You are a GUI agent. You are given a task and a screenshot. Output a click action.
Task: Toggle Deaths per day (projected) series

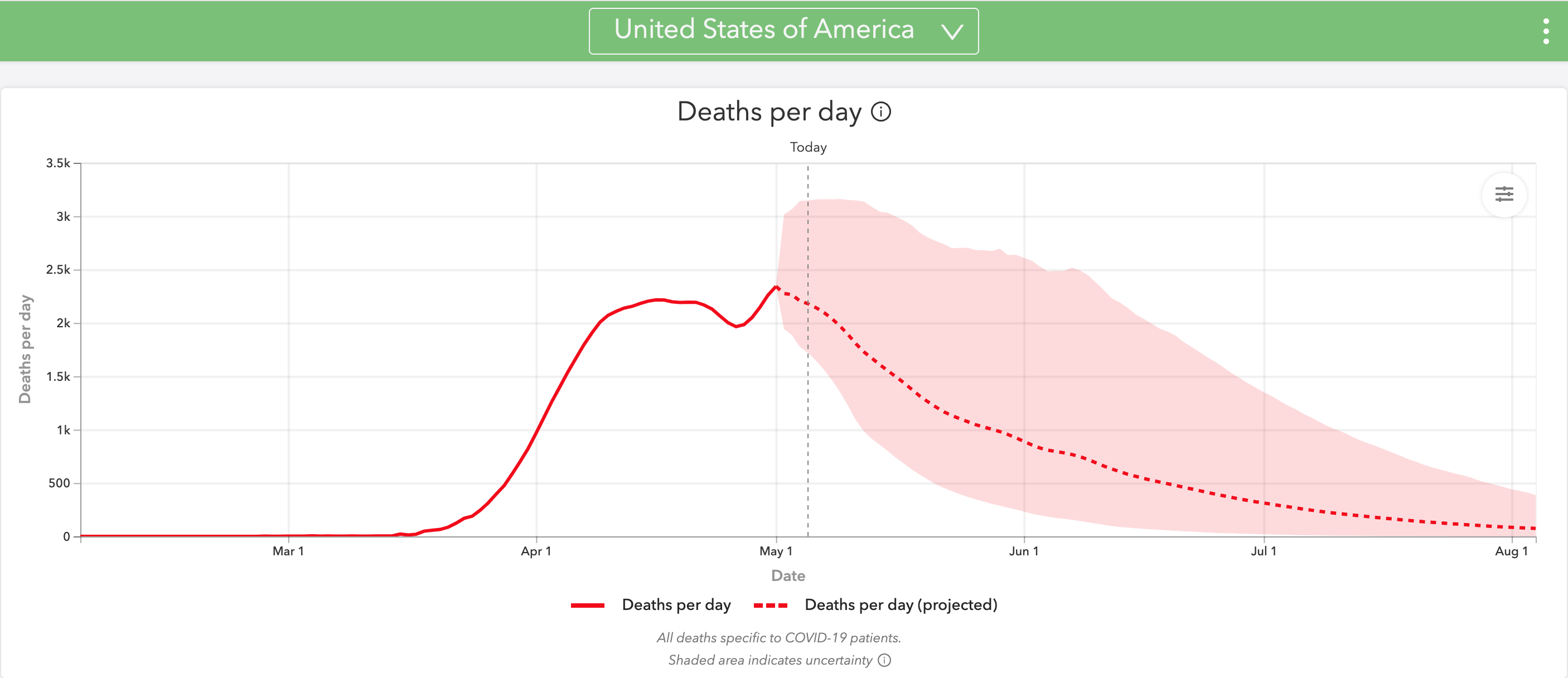tap(901, 605)
